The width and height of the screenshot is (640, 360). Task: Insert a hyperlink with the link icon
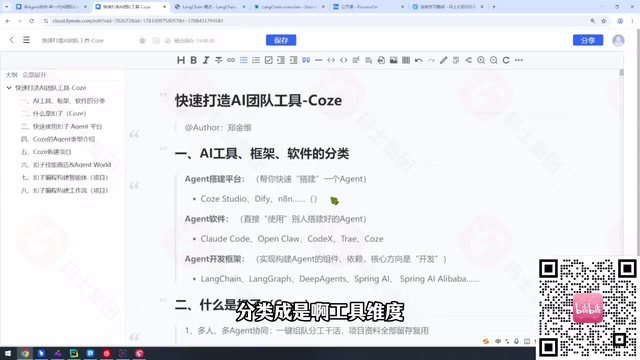click(231, 60)
